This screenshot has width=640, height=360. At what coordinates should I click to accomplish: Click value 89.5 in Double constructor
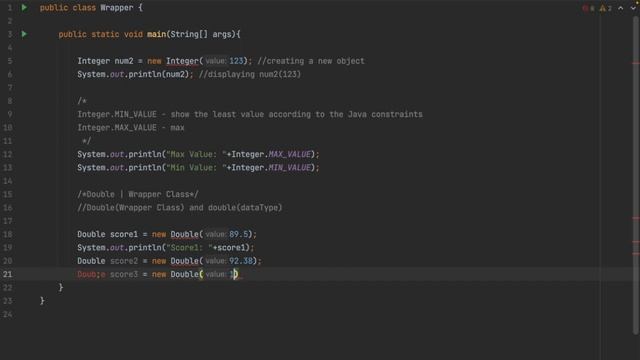coord(239,234)
